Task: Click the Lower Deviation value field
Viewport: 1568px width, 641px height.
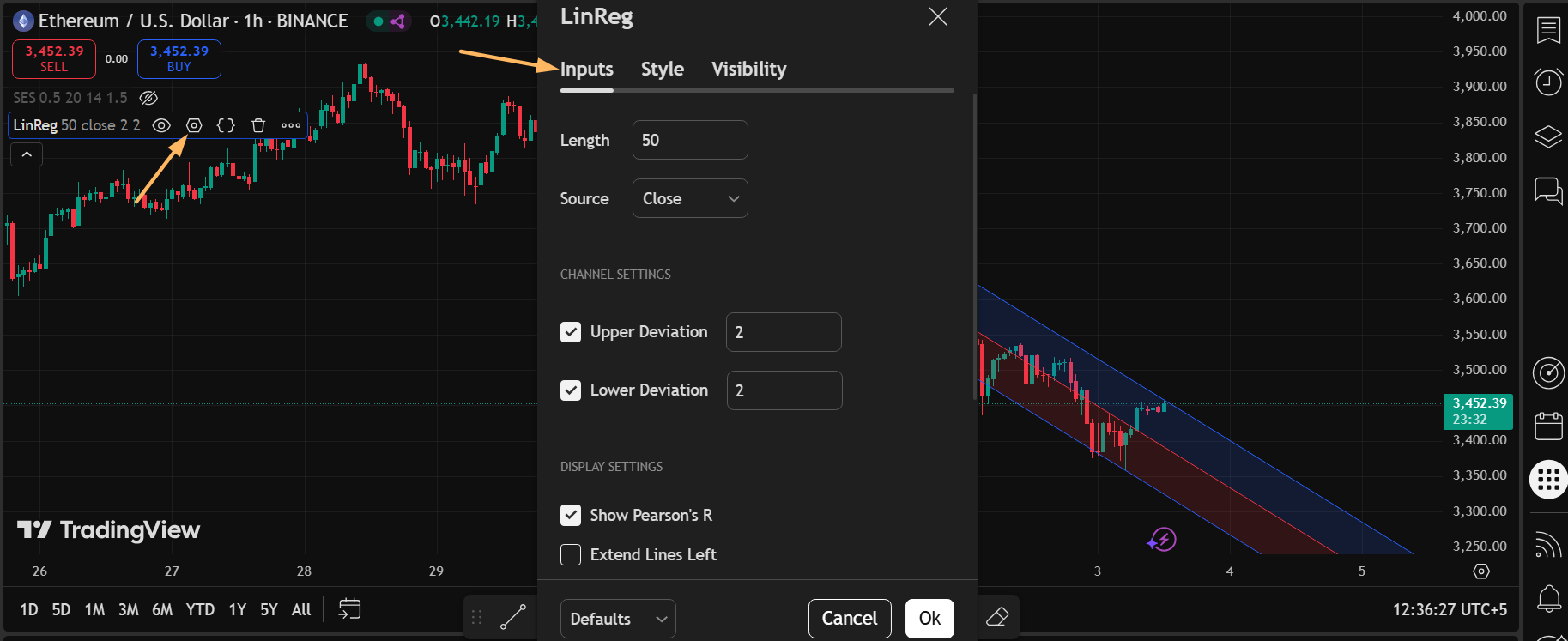Action: click(x=784, y=390)
